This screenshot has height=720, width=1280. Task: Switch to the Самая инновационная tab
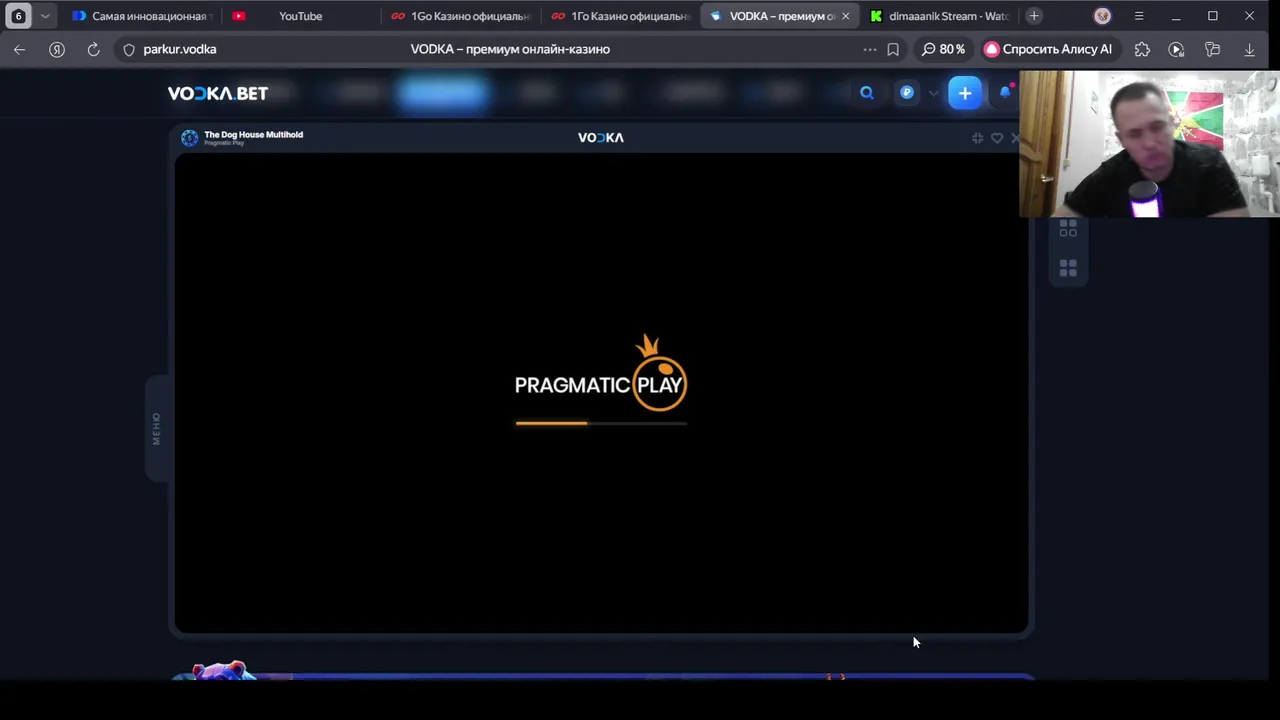139,16
